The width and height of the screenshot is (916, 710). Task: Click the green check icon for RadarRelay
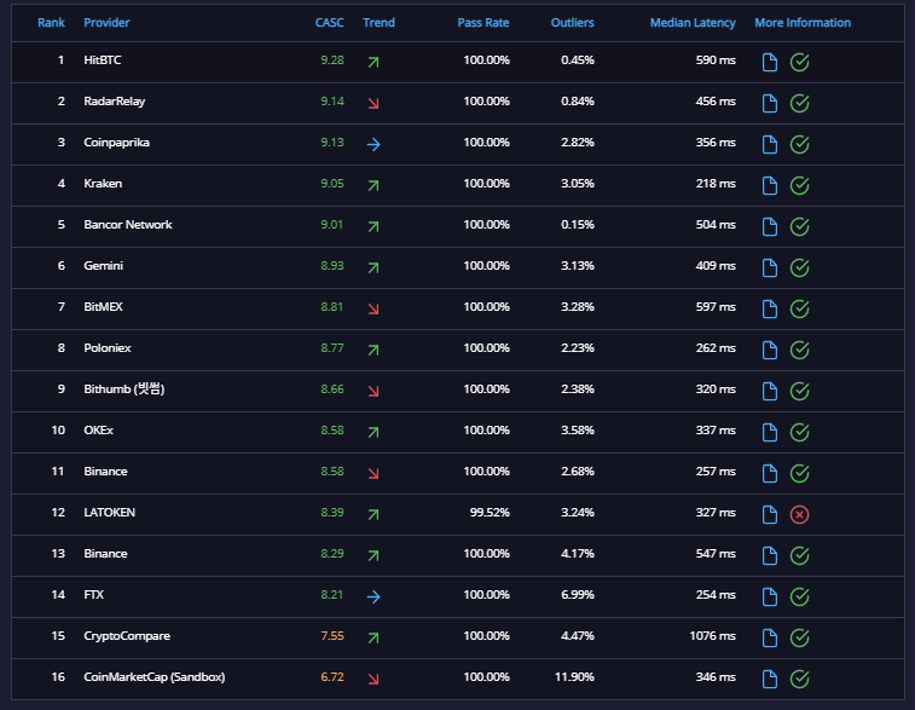[799, 103]
